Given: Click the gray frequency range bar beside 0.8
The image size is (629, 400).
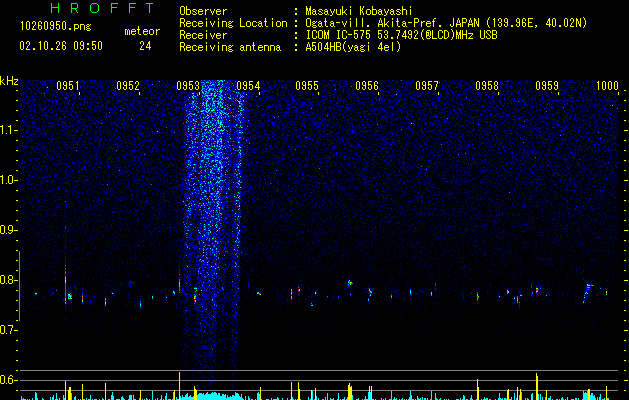Looking at the screenshot, I should click(20, 286).
